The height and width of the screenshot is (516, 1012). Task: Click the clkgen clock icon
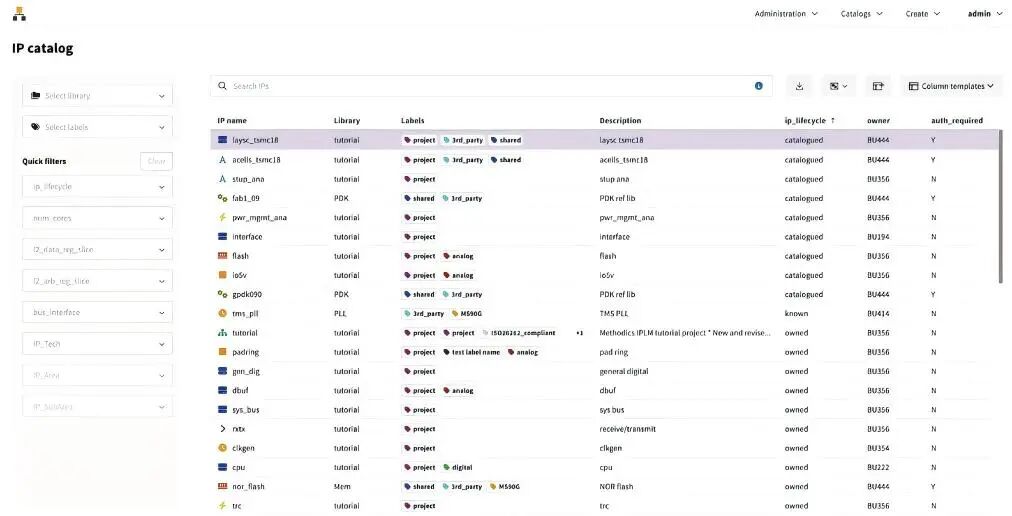tap(223, 448)
